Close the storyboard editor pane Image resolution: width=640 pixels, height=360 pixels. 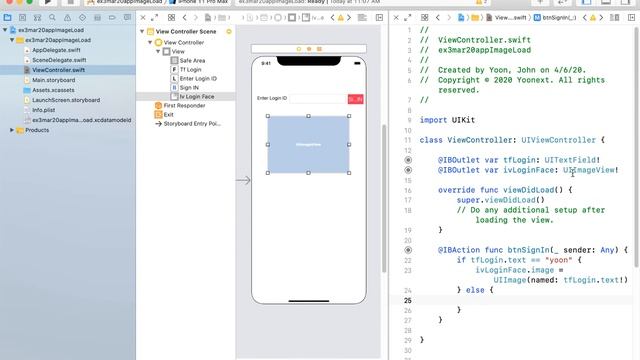(x=143, y=18)
